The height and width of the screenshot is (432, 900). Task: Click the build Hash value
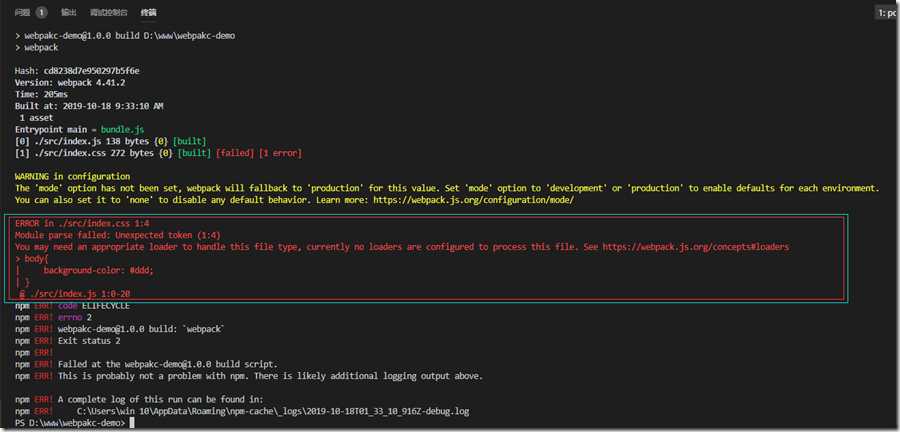pyautogui.click(x=91, y=71)
